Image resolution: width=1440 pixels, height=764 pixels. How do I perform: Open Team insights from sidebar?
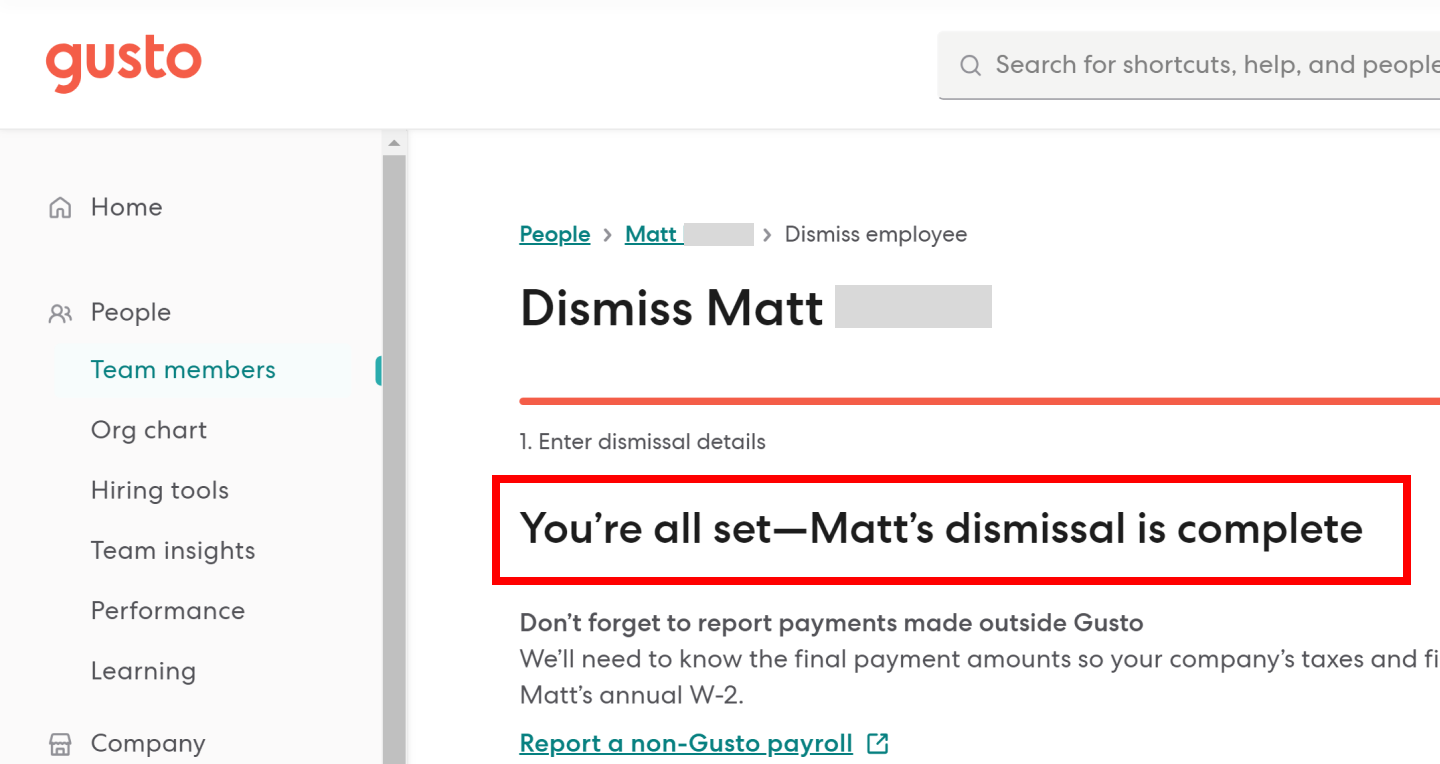tap(173, 550)
